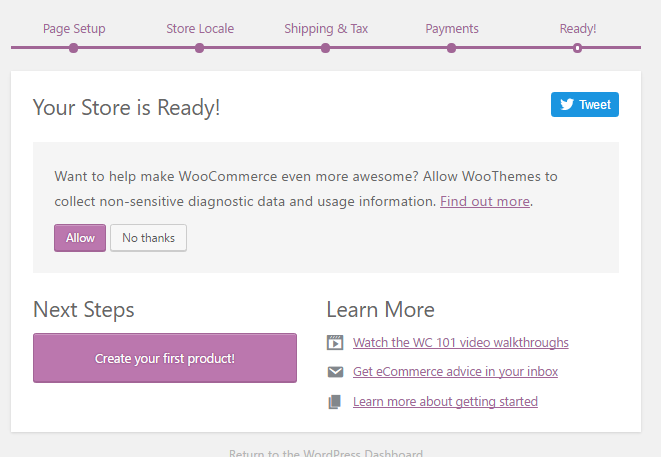Click the getting started documents icon
Screen dimensions: 661x457
(x=335, y=402)
